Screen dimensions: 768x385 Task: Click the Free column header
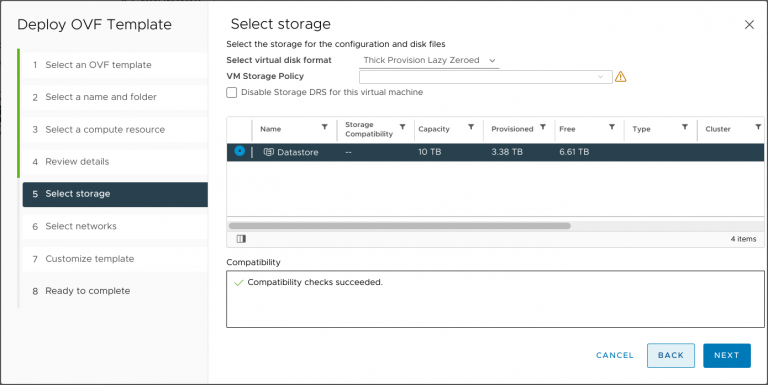(567, 129)
